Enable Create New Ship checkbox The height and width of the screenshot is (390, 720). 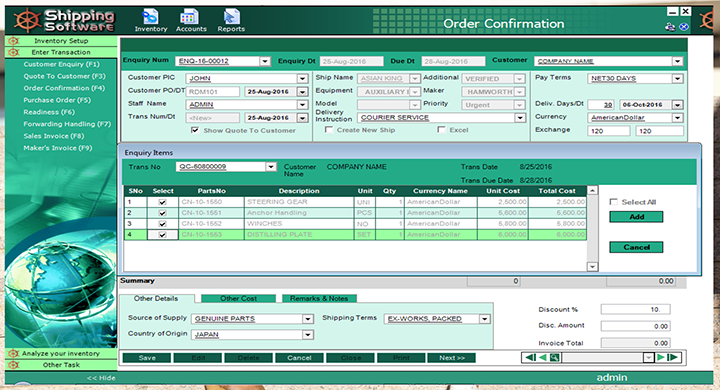pyautogui.click(x=328, y=130)
